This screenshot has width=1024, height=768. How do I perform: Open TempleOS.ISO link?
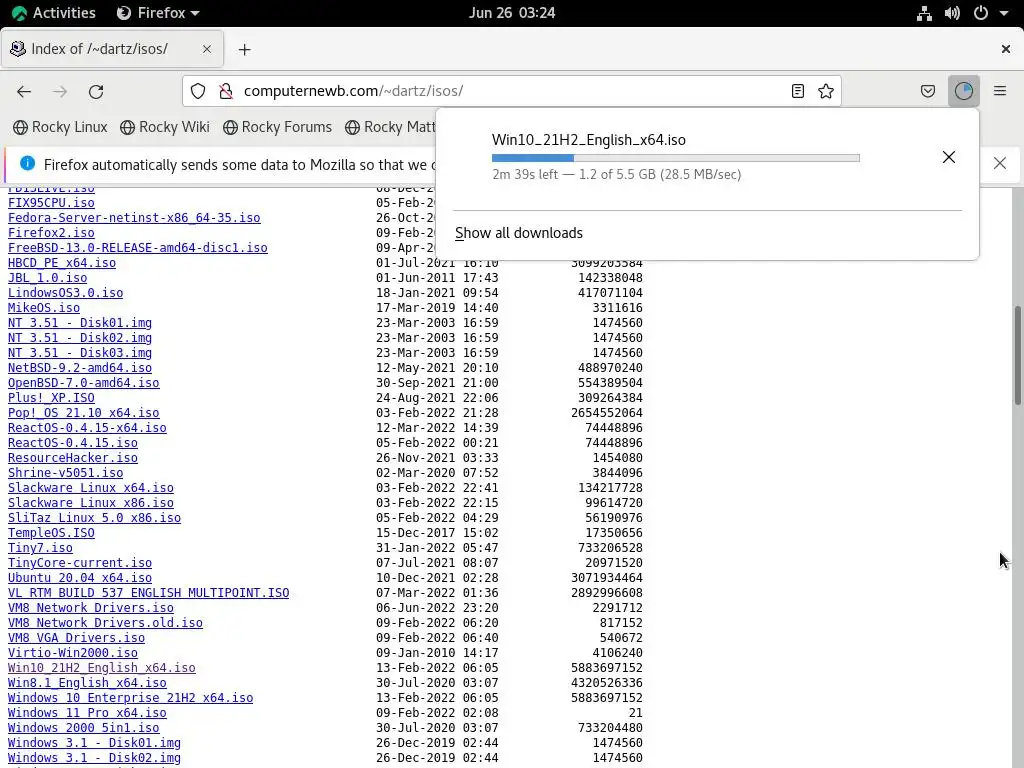[x=51, y=534]
